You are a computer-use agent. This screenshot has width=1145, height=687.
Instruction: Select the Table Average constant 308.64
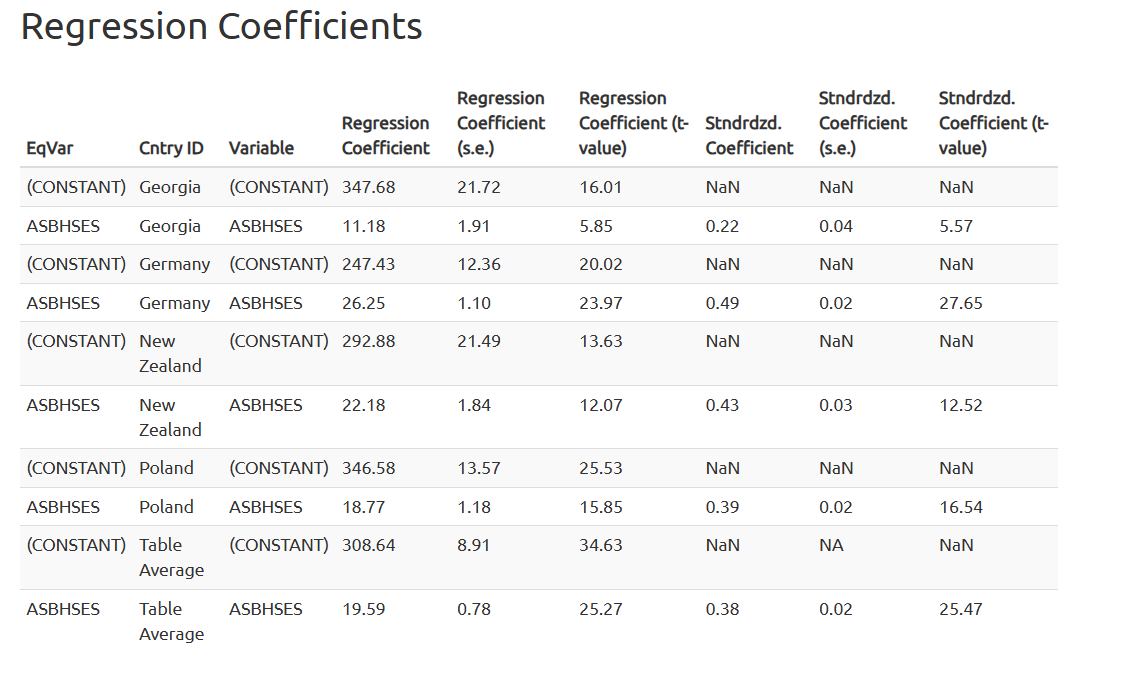368,545
